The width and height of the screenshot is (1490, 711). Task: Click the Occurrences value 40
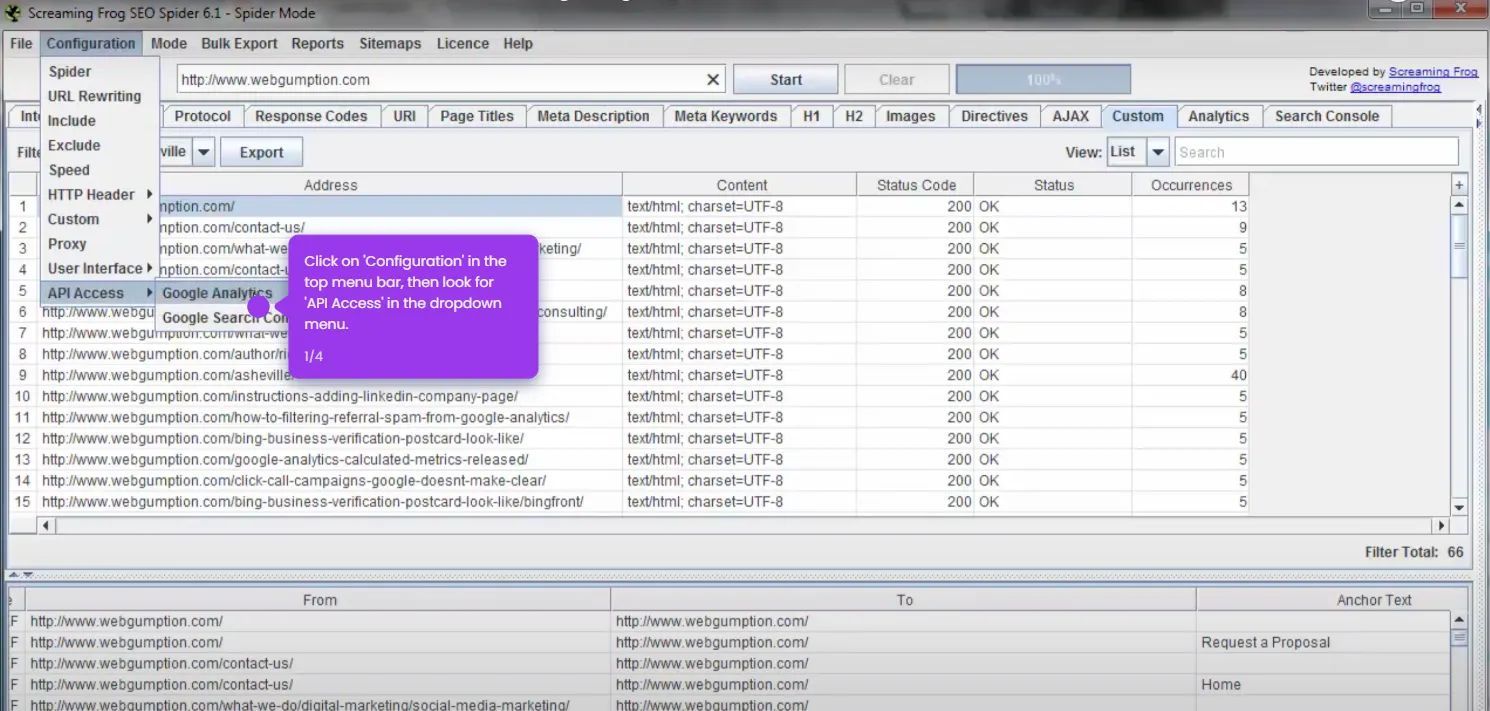1238,375
